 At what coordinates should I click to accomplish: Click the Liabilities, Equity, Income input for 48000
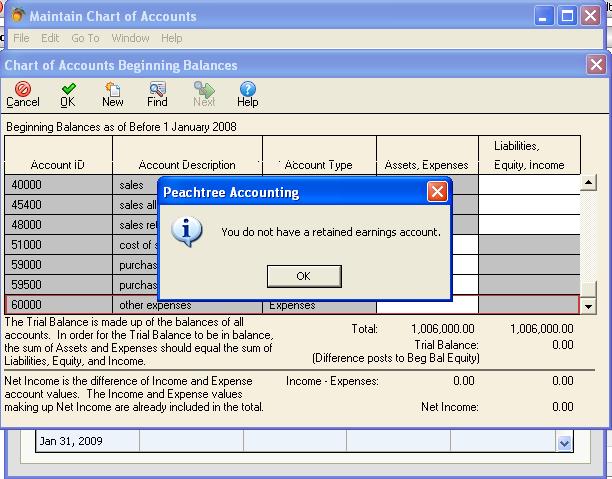coord(529,224)
